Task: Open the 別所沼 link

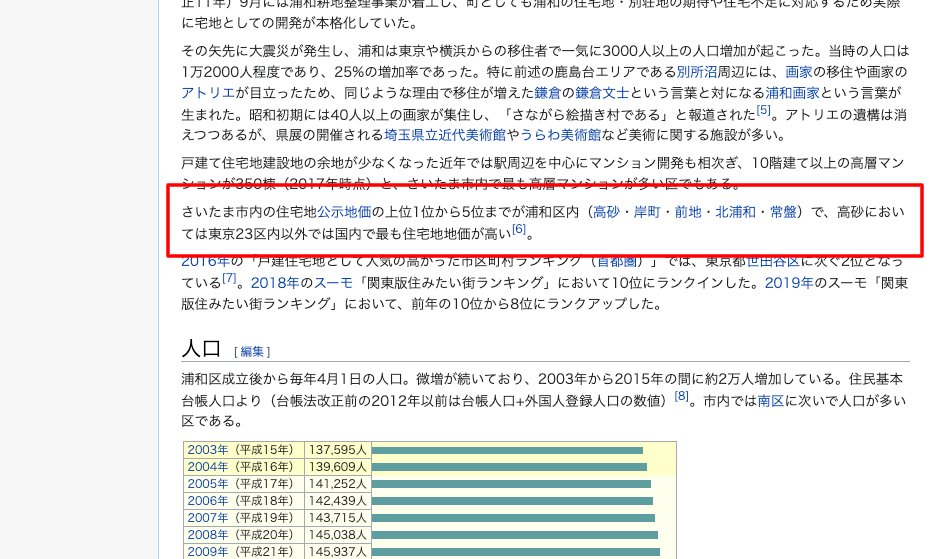Action: coord(698,72)
